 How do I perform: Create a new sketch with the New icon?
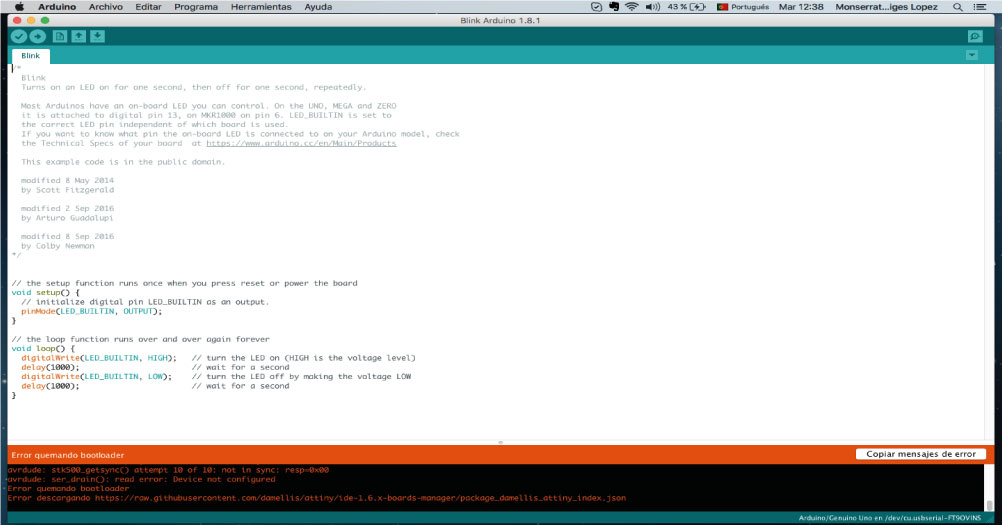click(59, 36)
